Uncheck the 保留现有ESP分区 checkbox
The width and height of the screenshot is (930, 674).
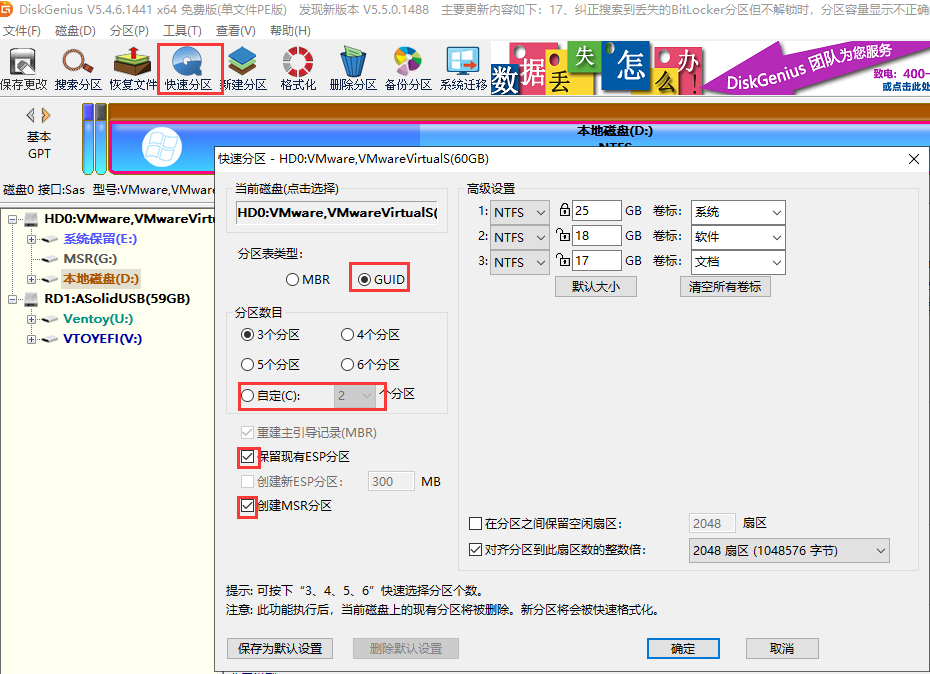[x=247, y=457]
